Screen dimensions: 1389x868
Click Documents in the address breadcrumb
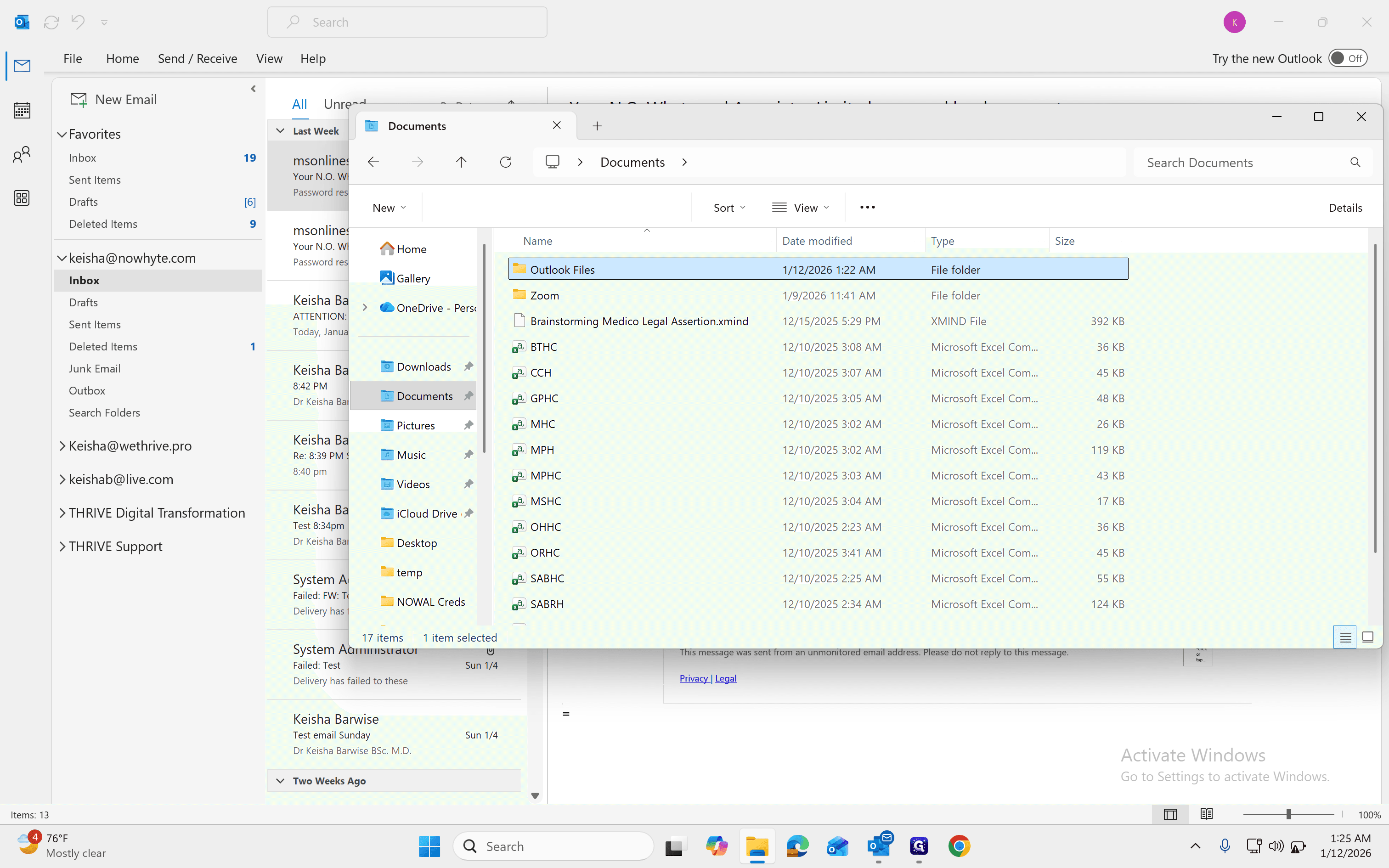click(632, 163)
